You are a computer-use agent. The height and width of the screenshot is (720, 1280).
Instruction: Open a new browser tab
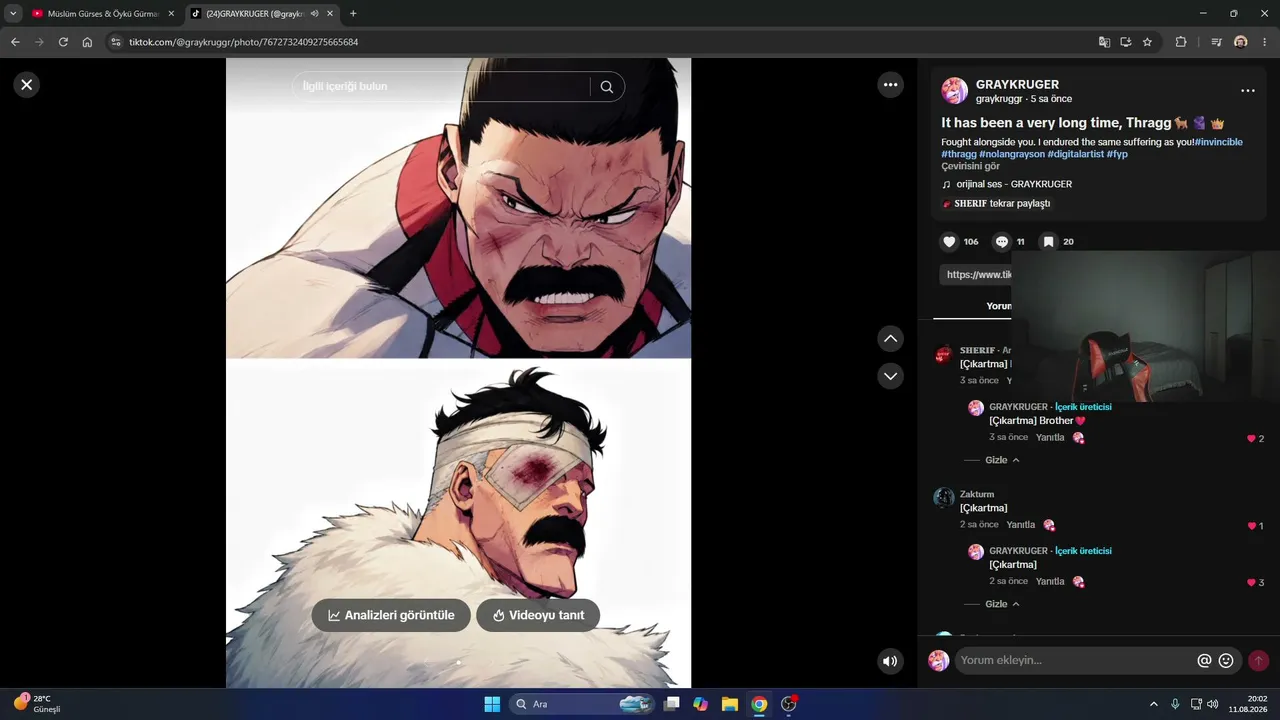pos(353,14)
